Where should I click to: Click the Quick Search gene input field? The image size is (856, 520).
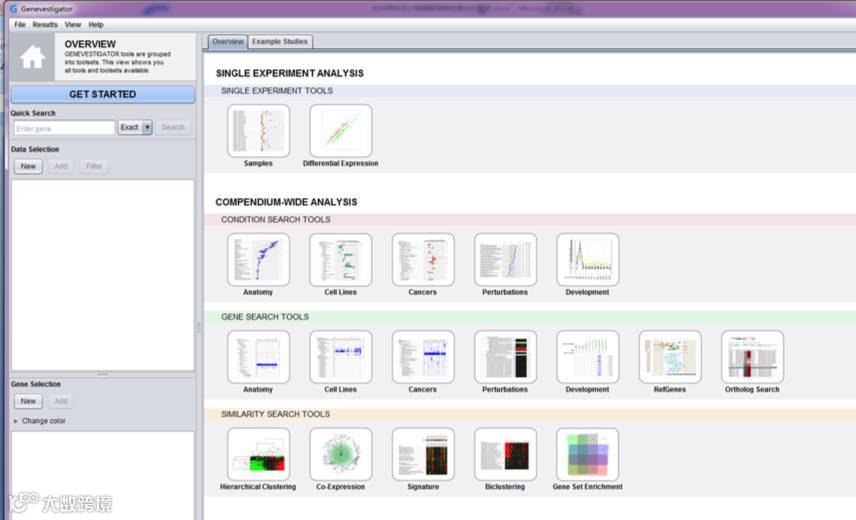(64, 128)
